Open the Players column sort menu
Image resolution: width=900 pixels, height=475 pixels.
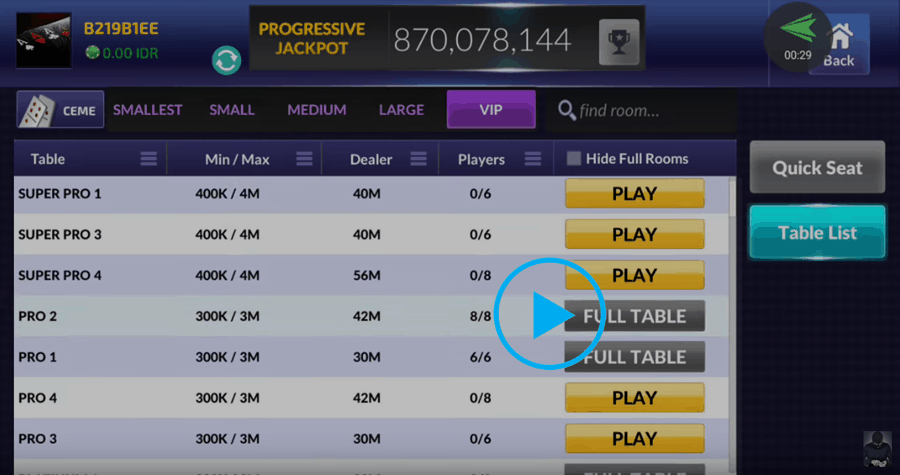pos(533,159)
